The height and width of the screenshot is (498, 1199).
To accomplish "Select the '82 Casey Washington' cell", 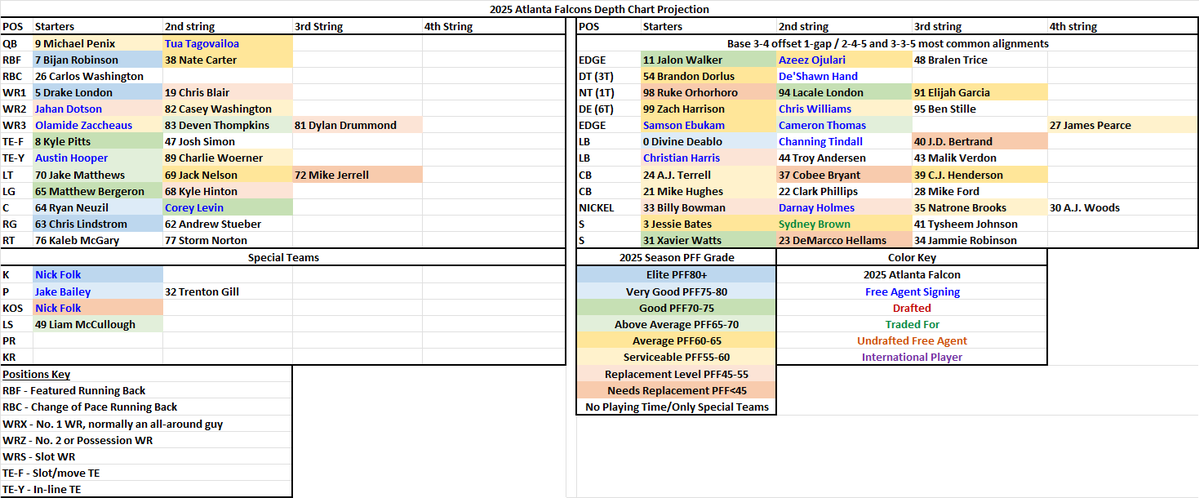I will pyautogui.click(x=227, y=109).
